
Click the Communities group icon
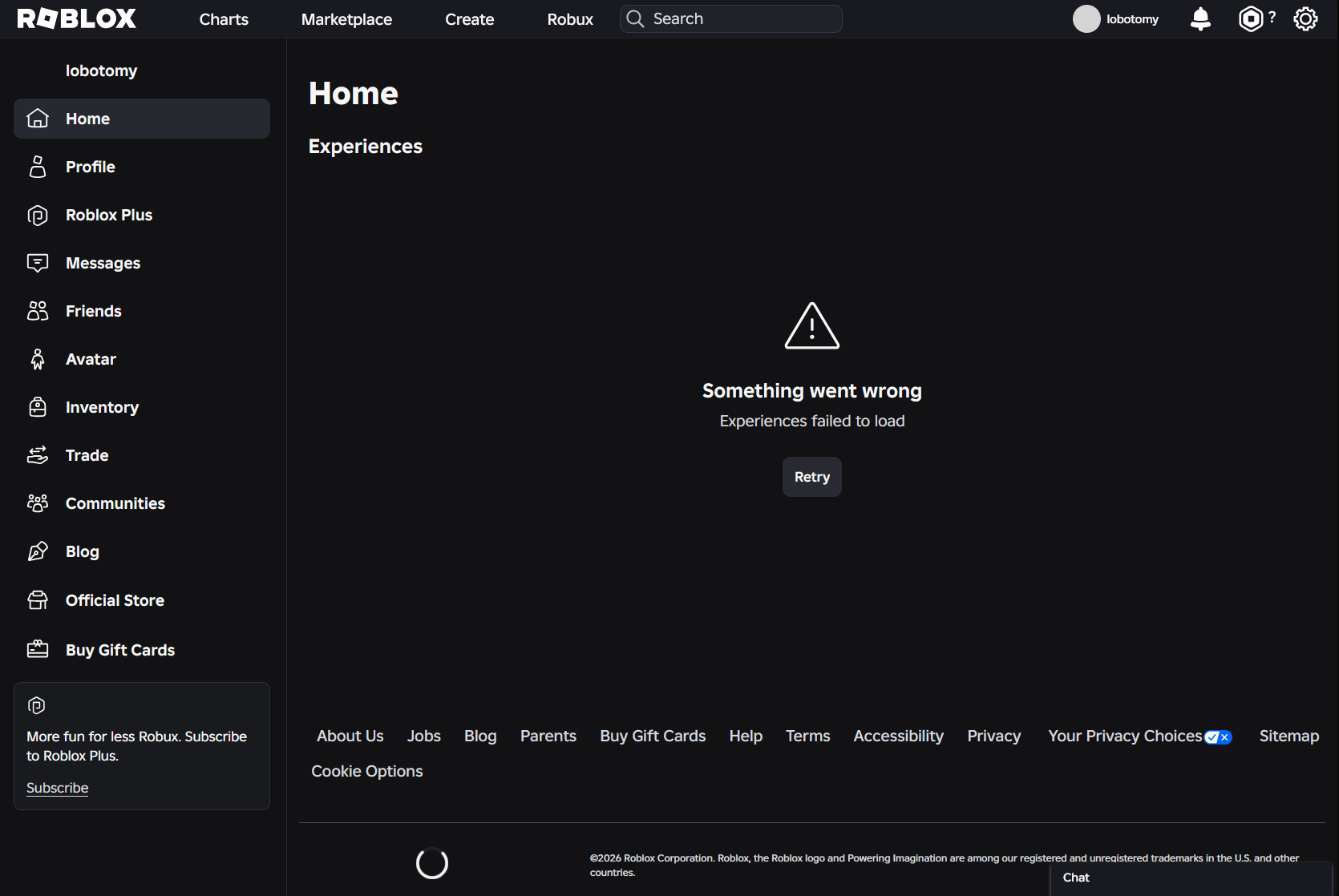pos(38,503)
